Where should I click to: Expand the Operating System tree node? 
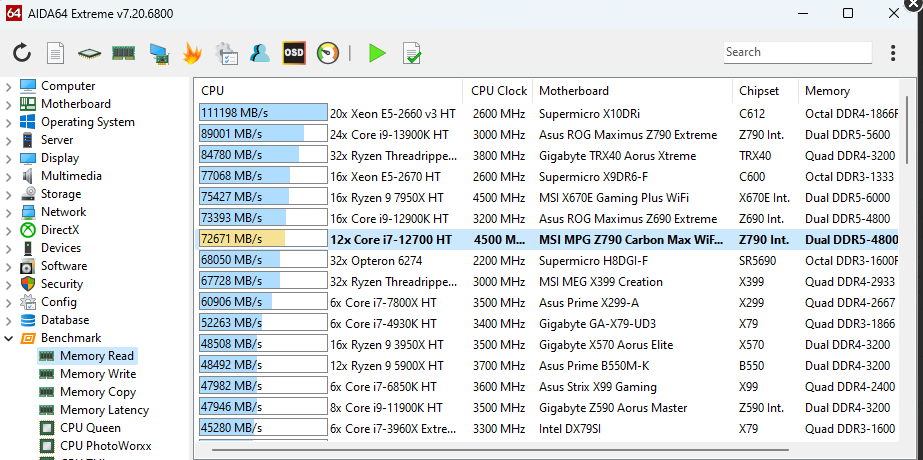pos(8,123)
